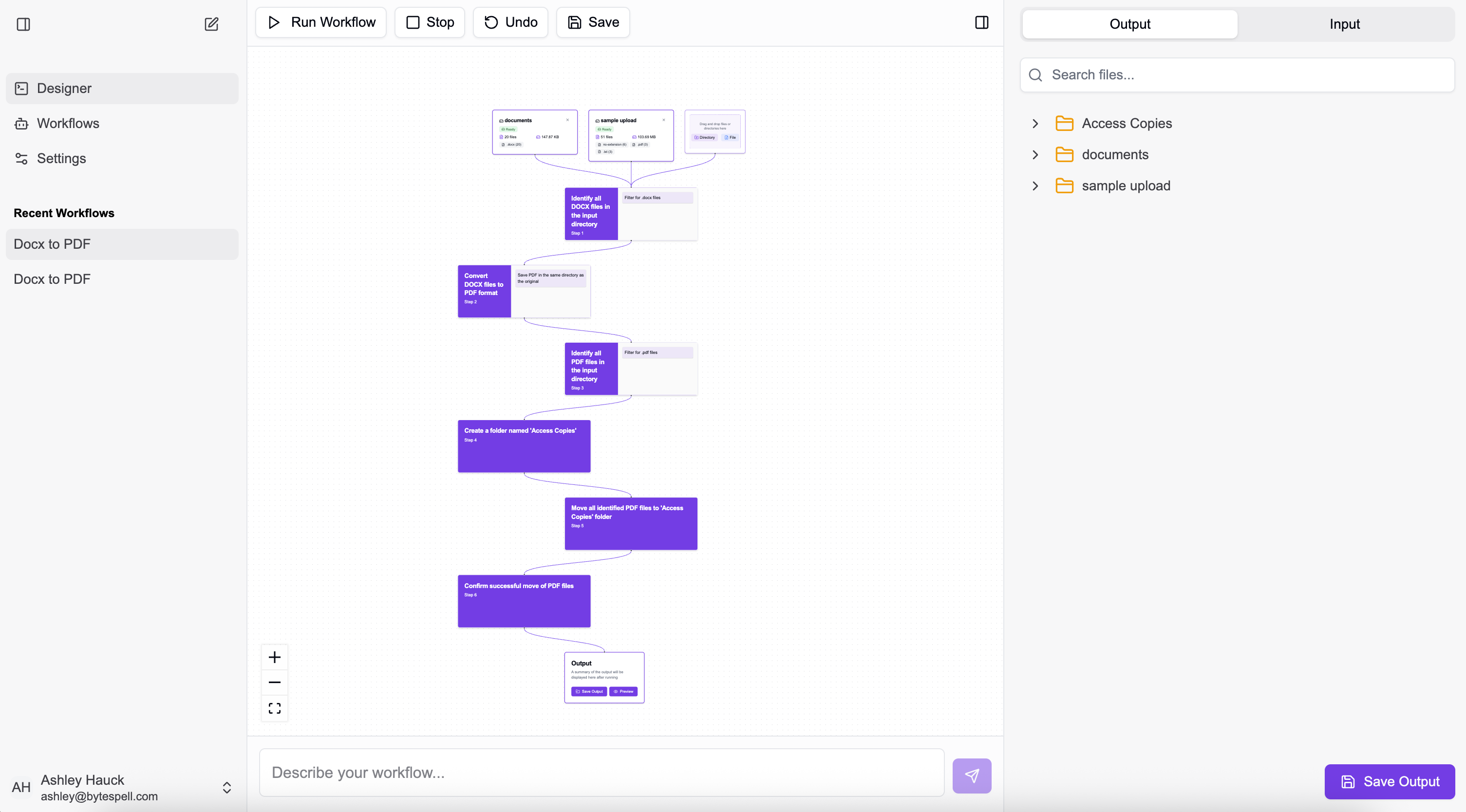The width and height of the screenshot is (1466, 812).
Task: Click the purple Save Output button
Action: coord(1389,781)
